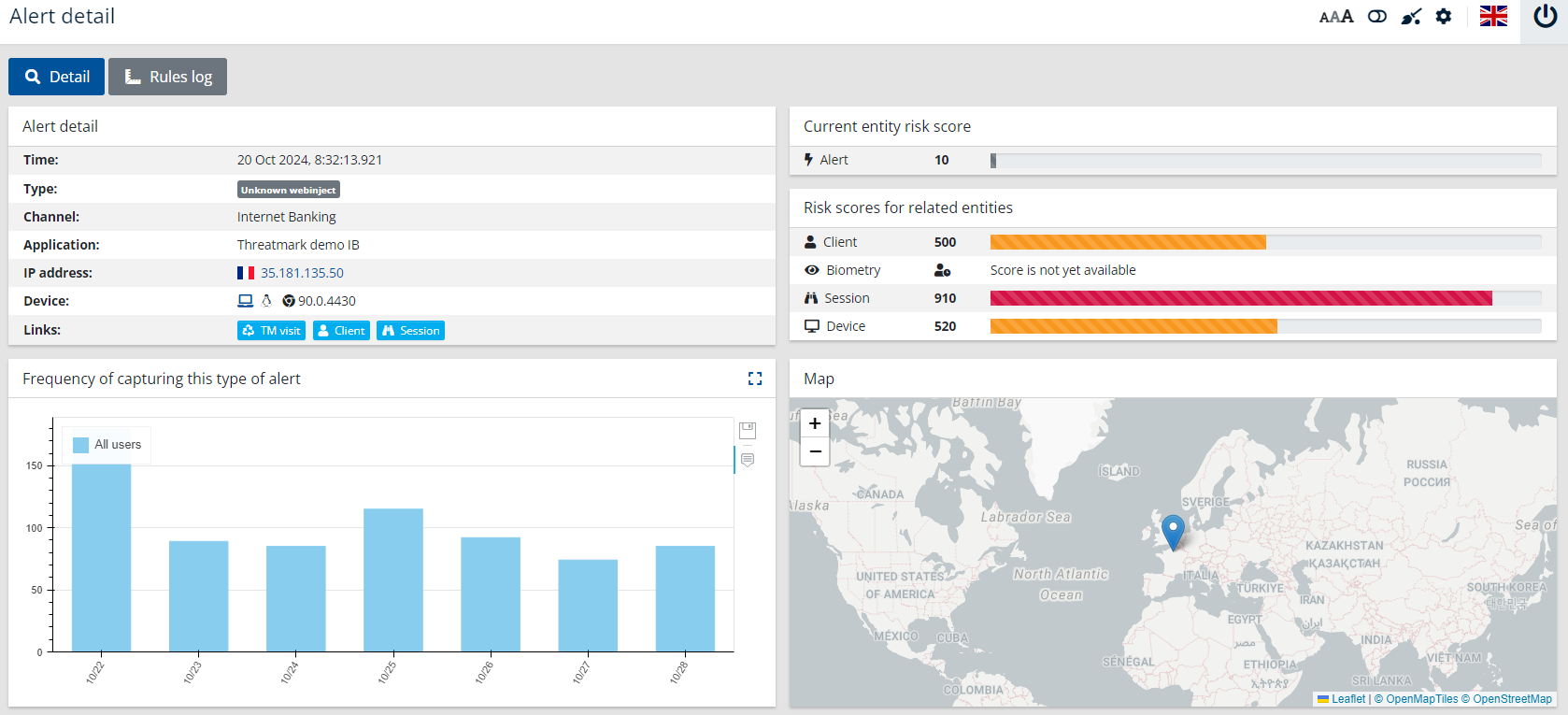Click the Alert risk score bar
The height and width of the screenshot is (715, 1568).
pyautogui.click(x=1265, y=161)
